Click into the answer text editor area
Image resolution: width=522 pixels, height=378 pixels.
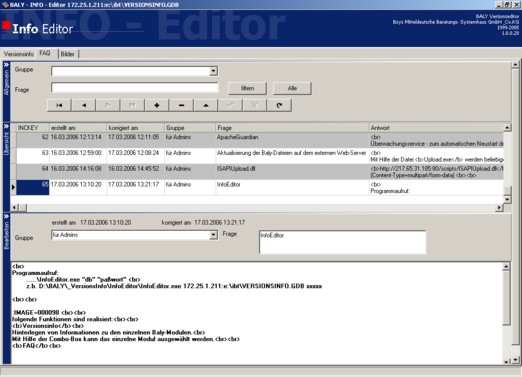coord(257,313)
